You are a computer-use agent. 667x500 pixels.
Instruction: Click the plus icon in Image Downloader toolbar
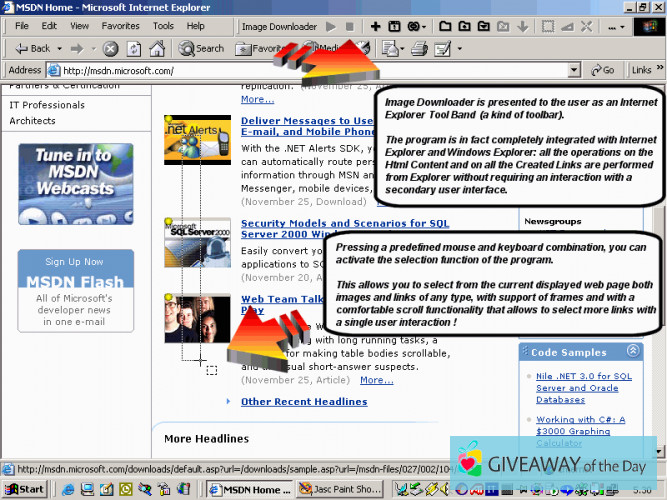pyautogui.click(x=376, y=26)
